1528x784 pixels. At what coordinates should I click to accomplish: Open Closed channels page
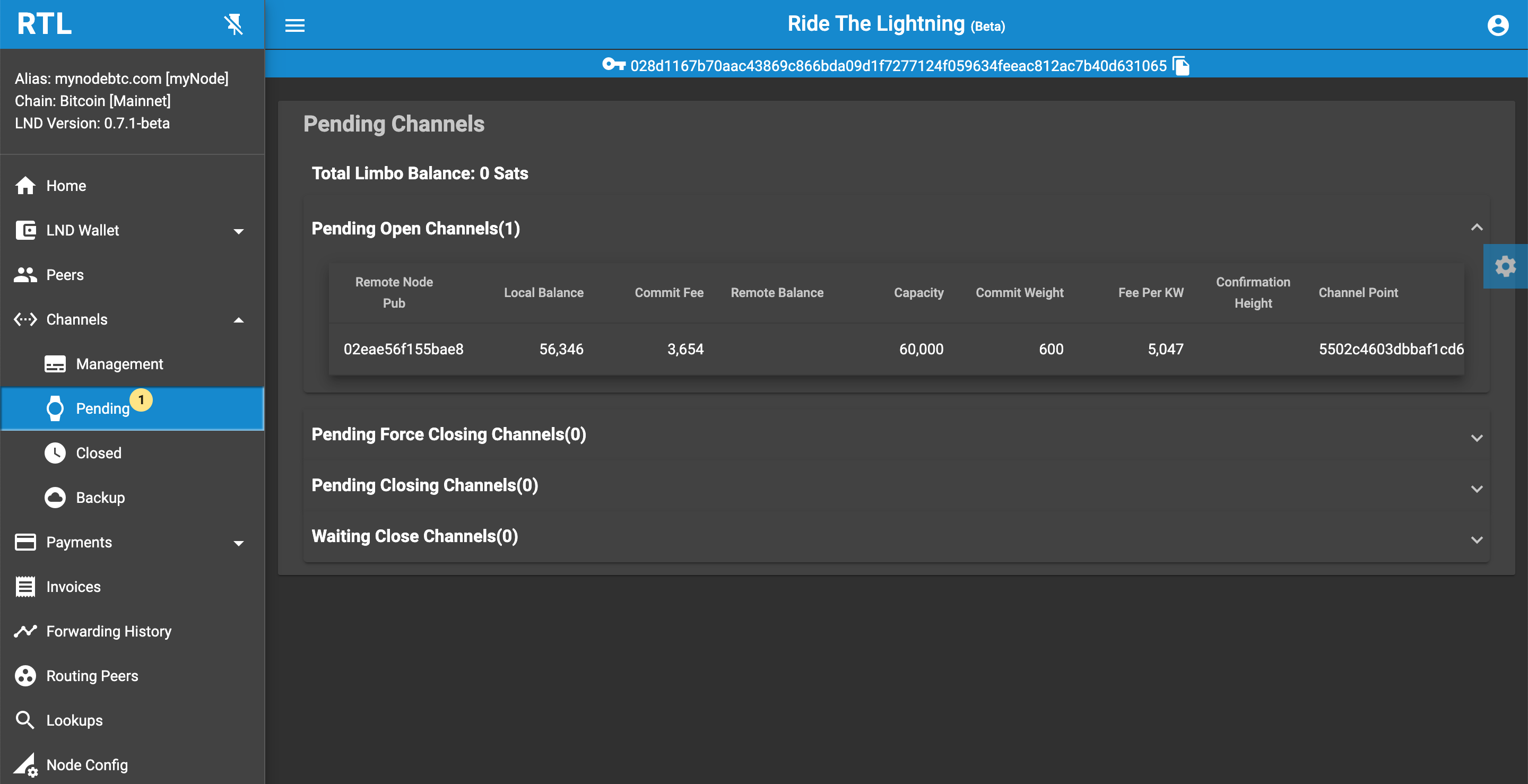pyautogui.click(x=132, y=453)
